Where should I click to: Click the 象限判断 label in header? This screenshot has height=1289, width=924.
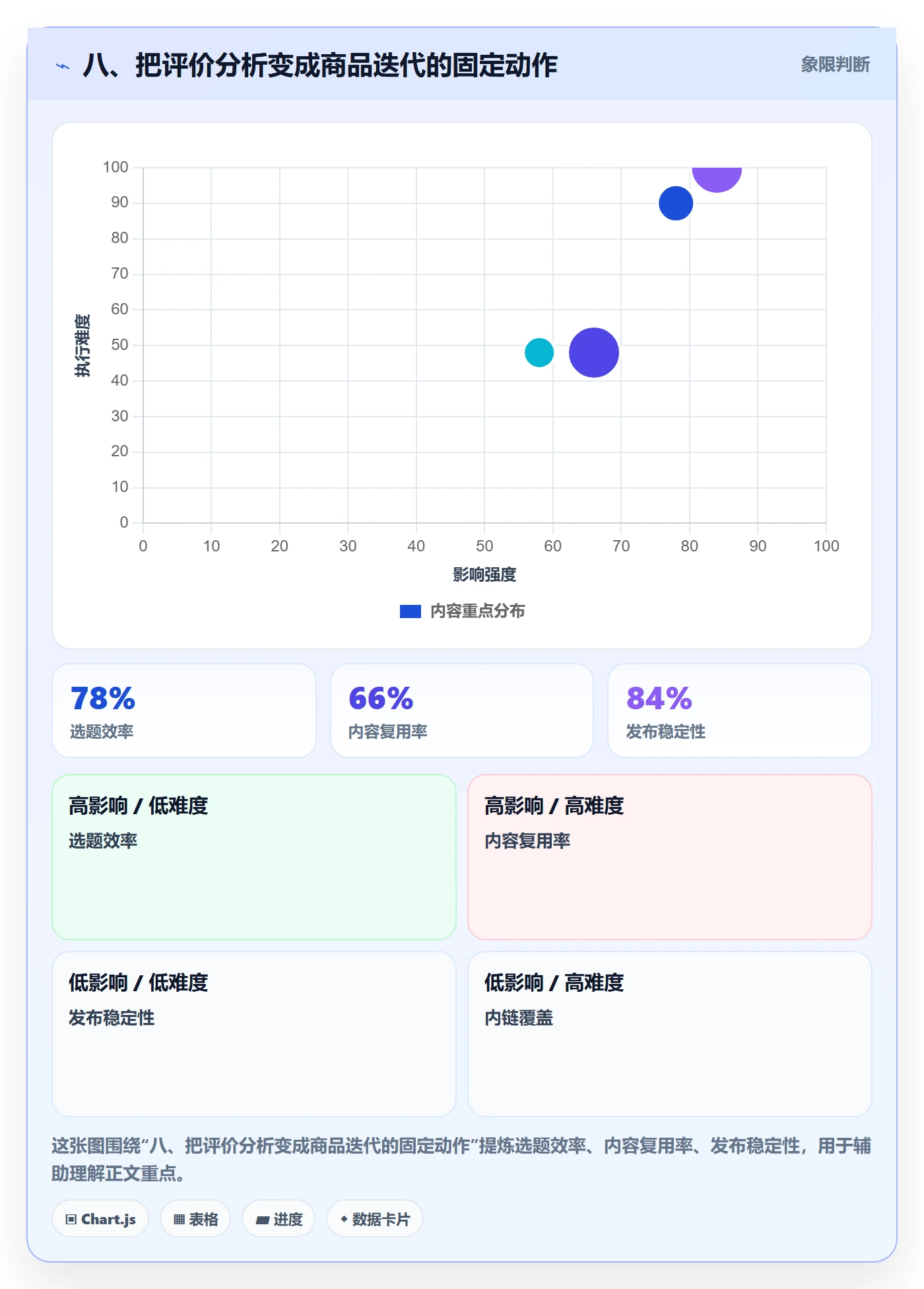[x=836, y=65]
